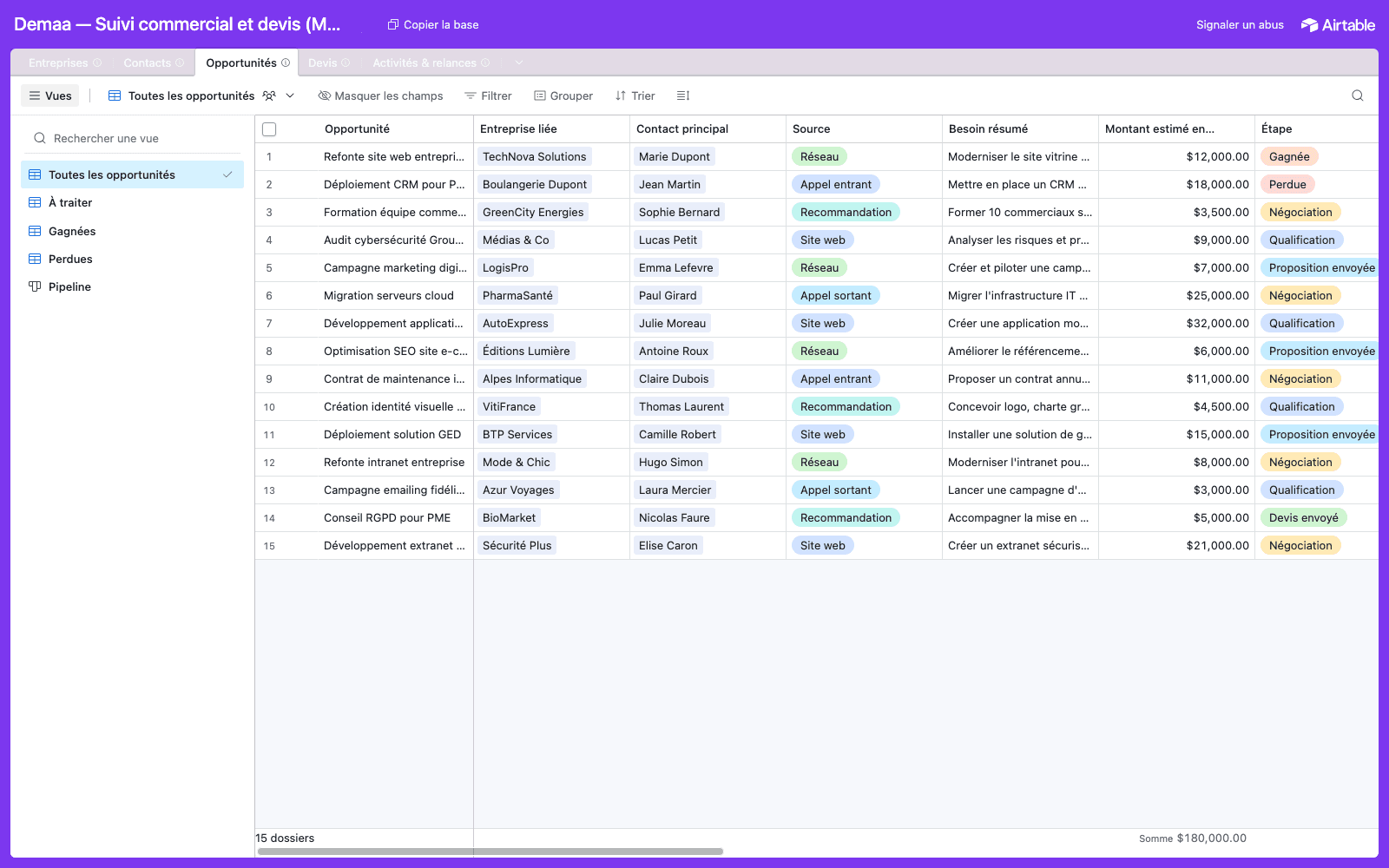Click the Copier la base copy icon

pos(393,24)
